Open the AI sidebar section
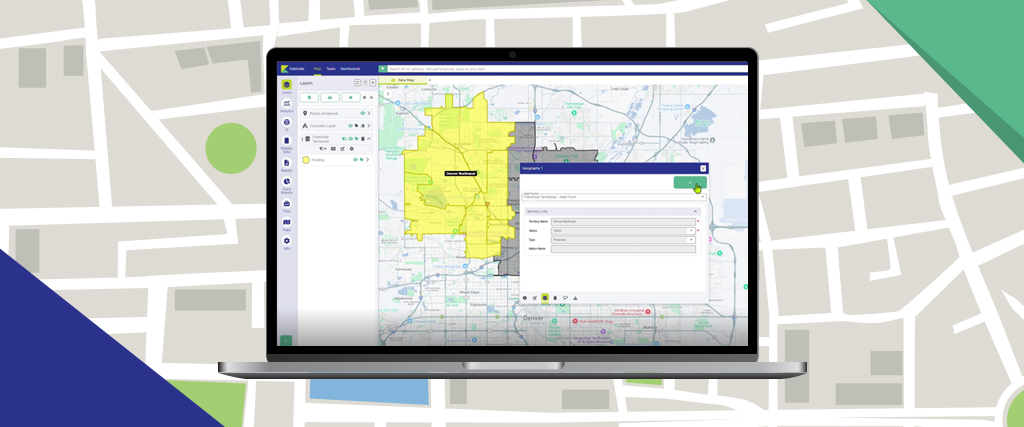 (x=287, y=124)
